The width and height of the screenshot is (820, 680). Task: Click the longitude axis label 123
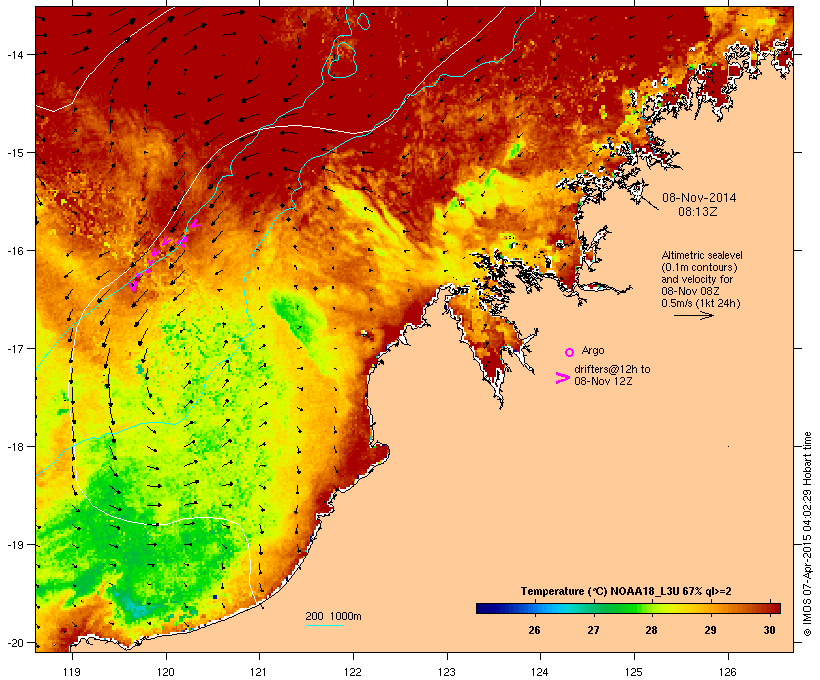click(x=447, y=672)
